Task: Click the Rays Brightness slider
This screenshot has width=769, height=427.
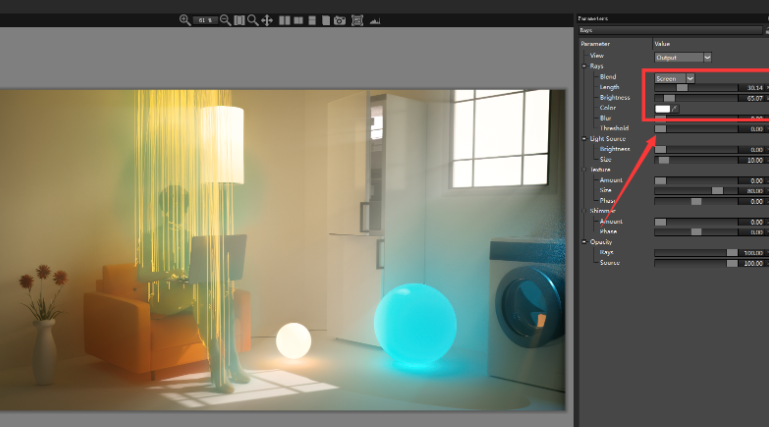Action: pos(695,98)
